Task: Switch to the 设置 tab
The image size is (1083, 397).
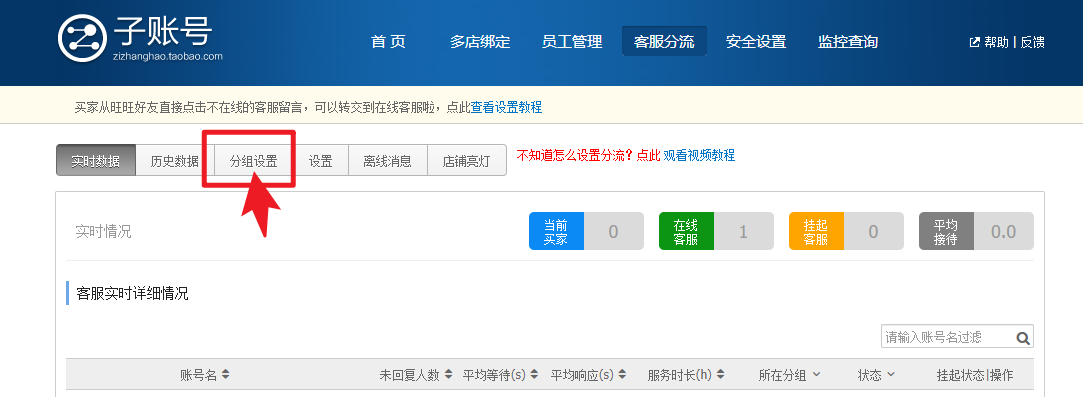Action: [320, 161]
